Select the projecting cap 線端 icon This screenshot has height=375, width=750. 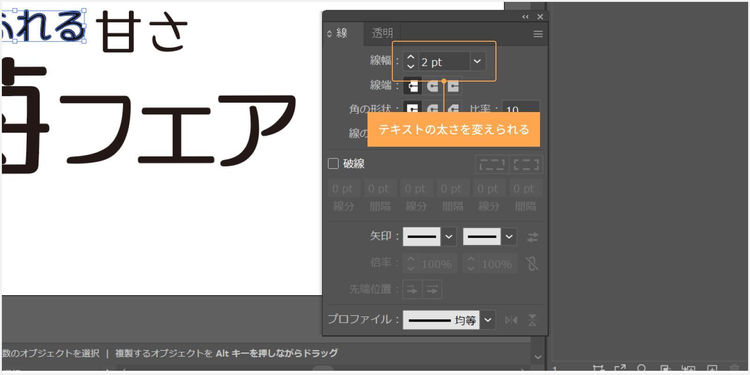[x=453, y=86]
